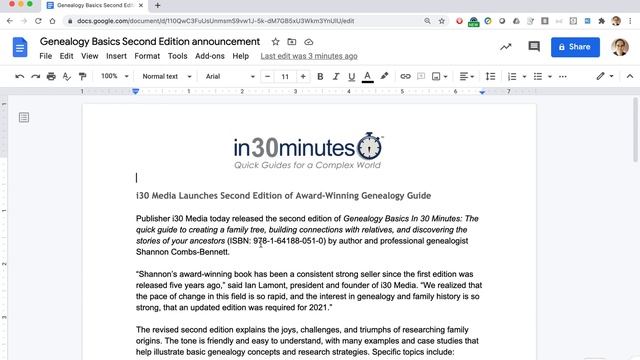Click the left indent ruler marker
The height and width of the screenshot is (360, 640).
click(x=136, y=91)
